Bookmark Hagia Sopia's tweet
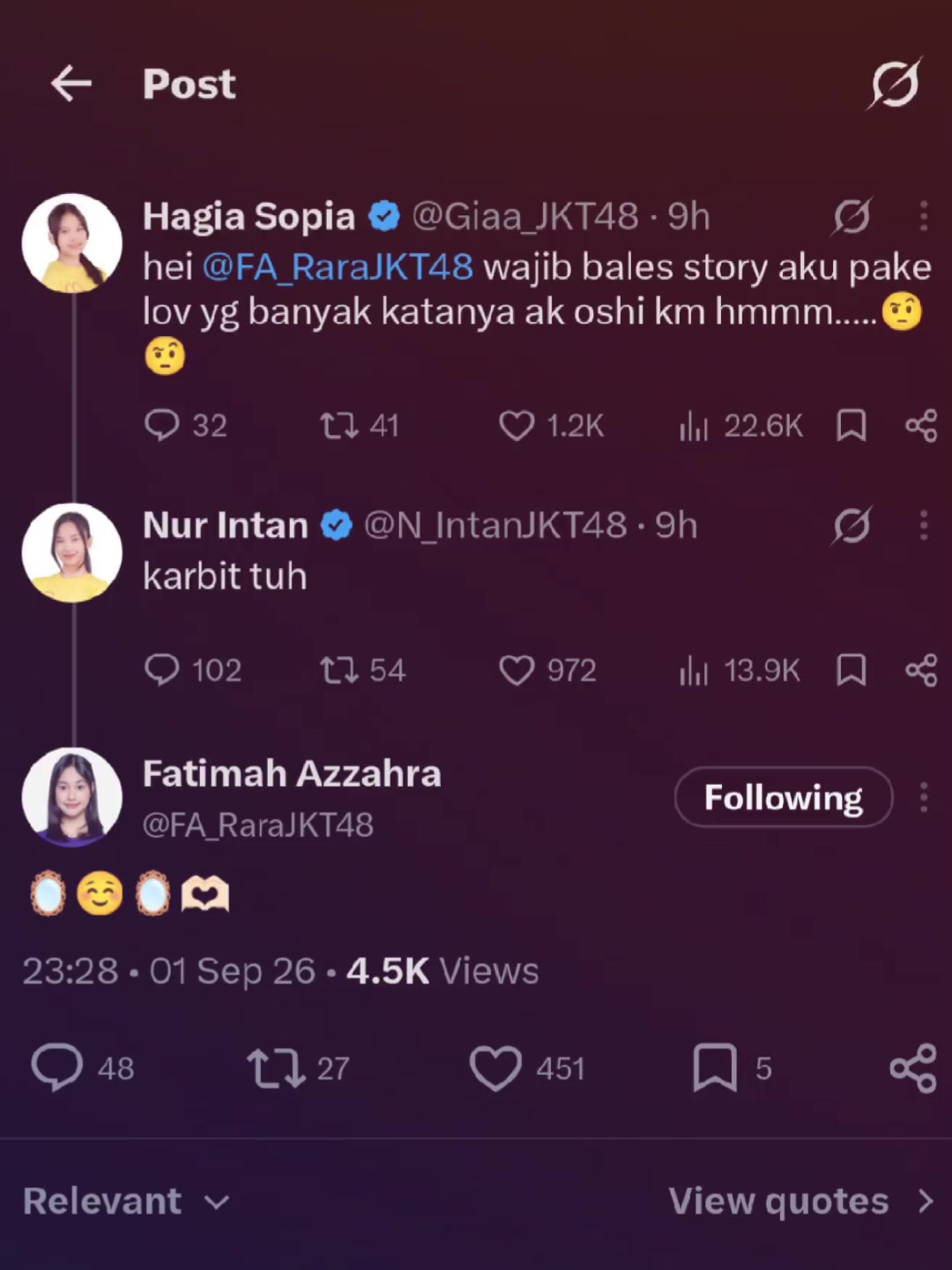 (x=851, y=425)
